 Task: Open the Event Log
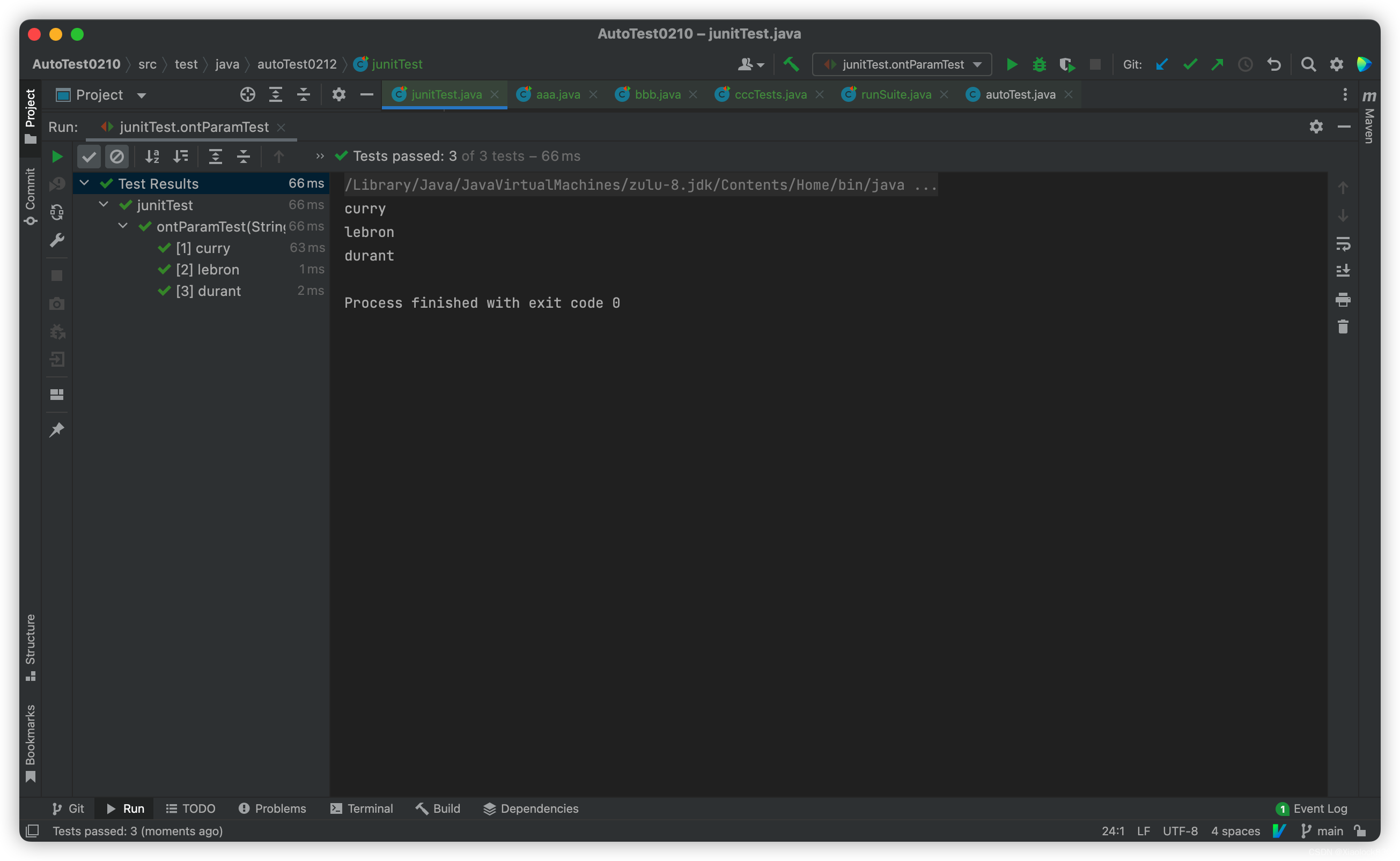[1311, 808]
